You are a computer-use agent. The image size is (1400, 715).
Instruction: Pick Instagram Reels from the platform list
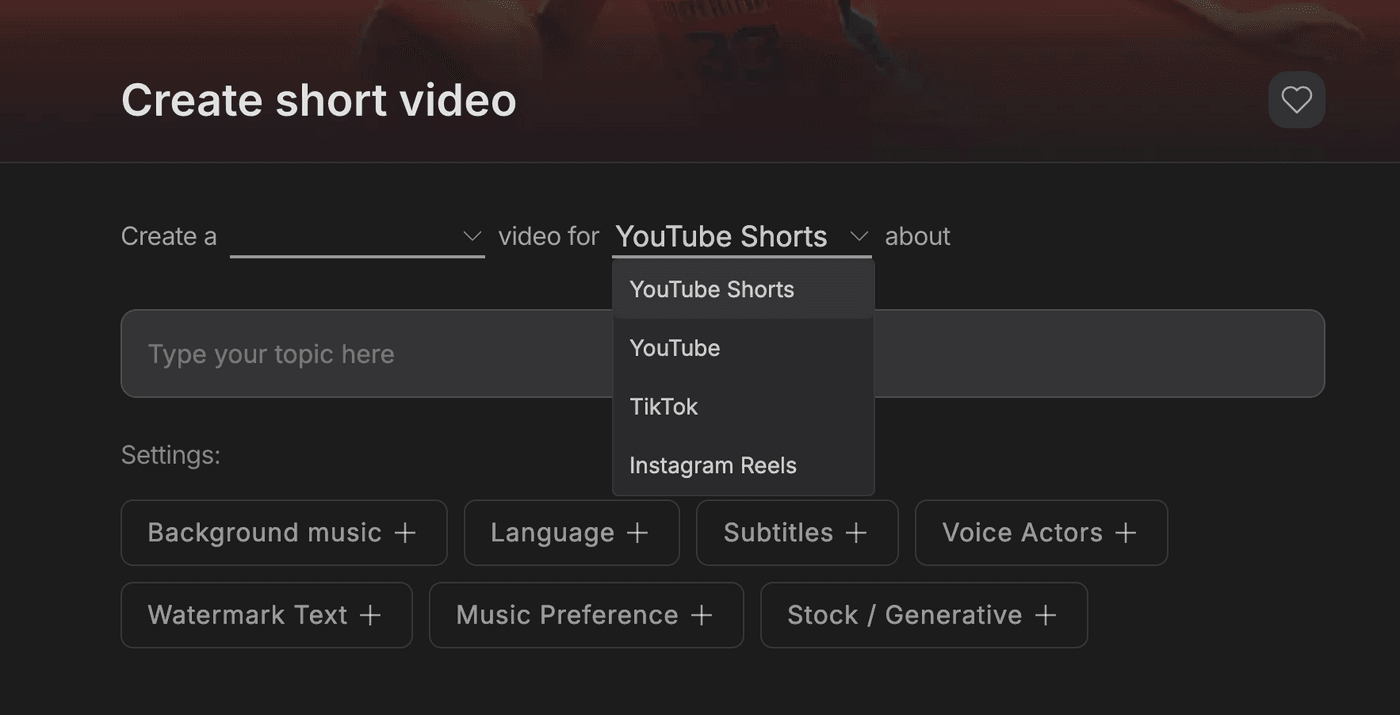[x=713, y=466]
